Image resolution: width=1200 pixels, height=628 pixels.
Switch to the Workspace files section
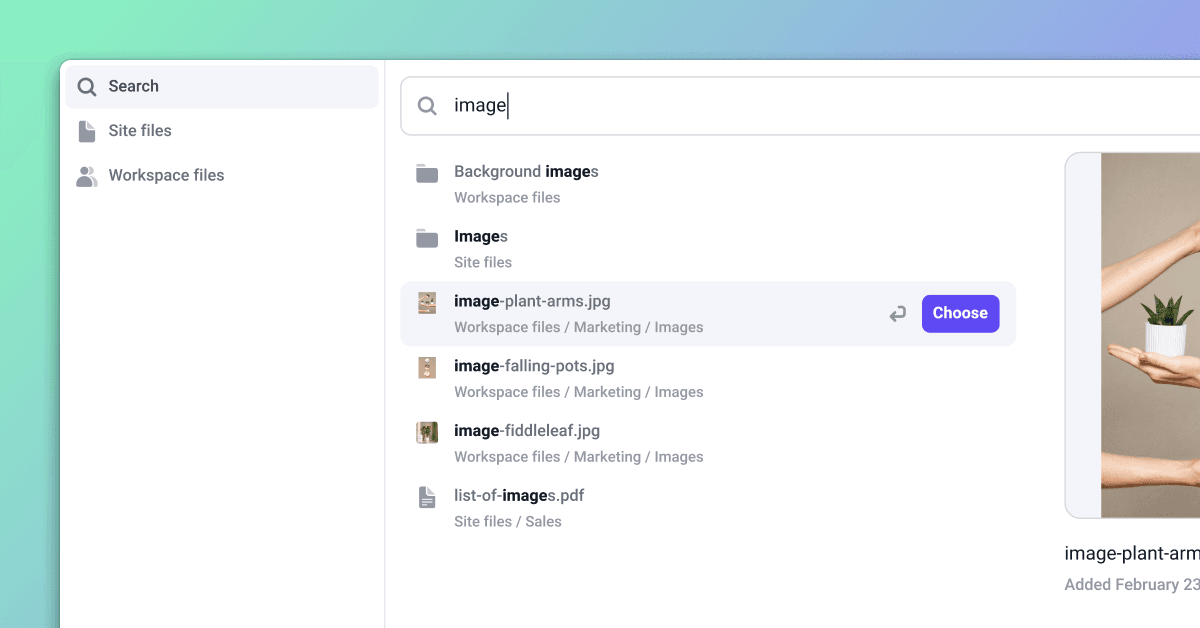tap(166, 175)
